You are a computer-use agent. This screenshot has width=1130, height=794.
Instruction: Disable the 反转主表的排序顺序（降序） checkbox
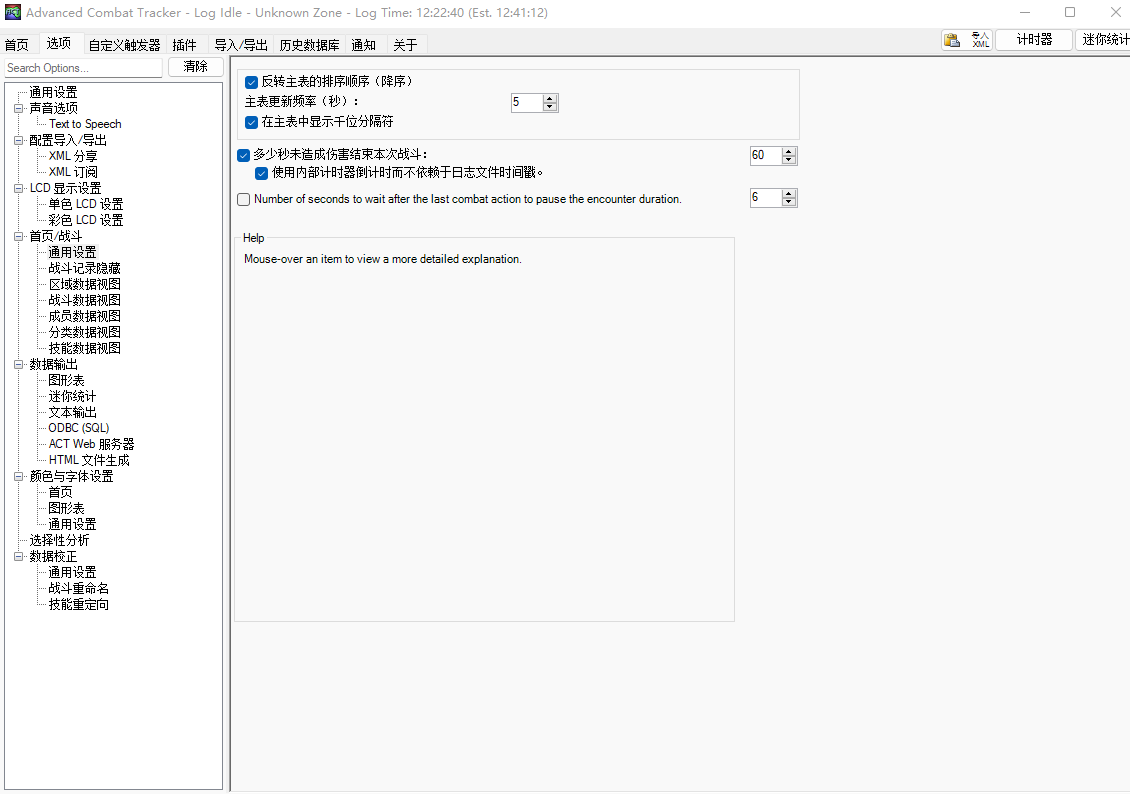click(250, 81)
